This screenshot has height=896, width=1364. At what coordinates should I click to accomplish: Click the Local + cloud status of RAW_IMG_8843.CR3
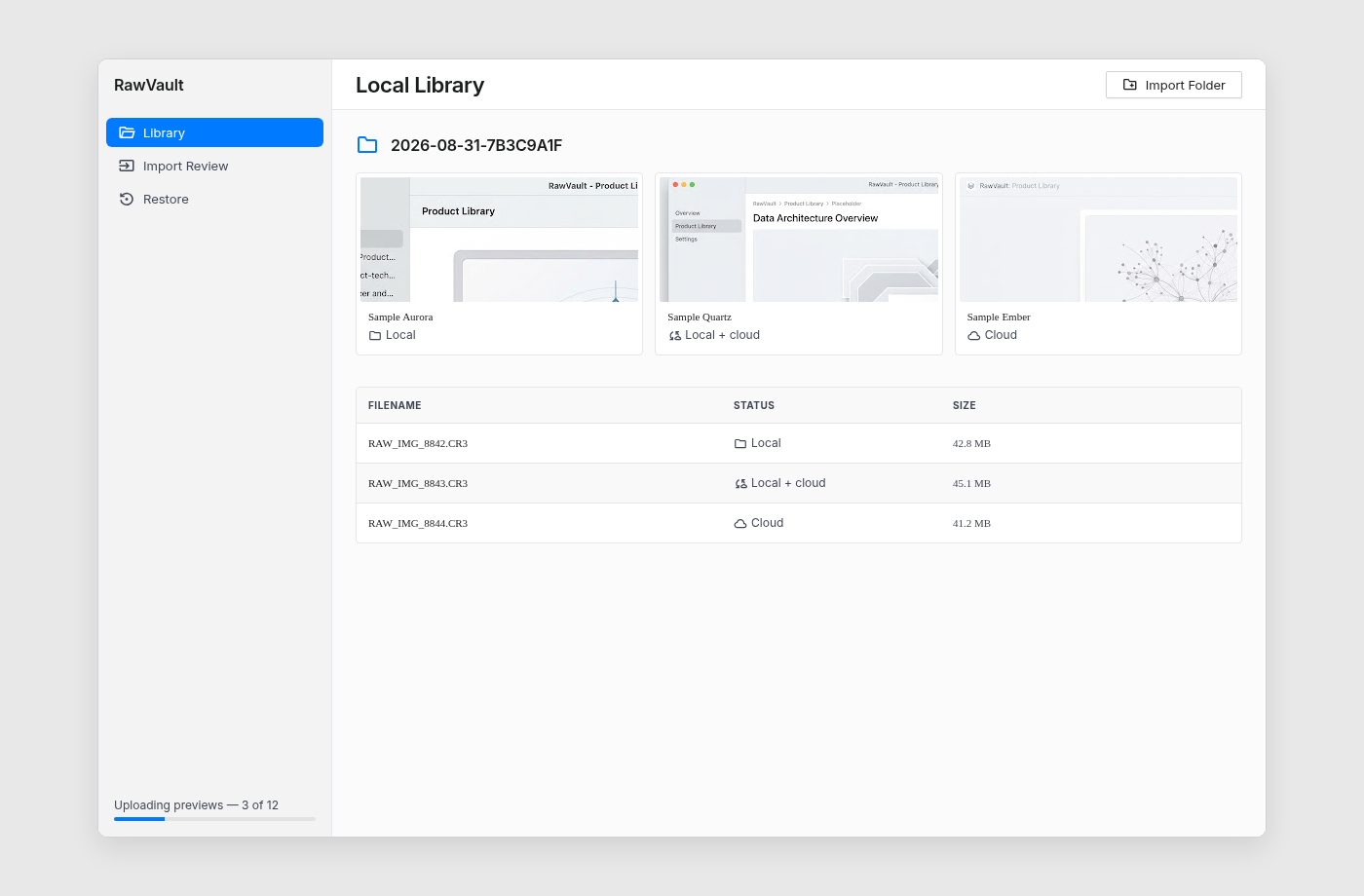(x=788, y=483)
